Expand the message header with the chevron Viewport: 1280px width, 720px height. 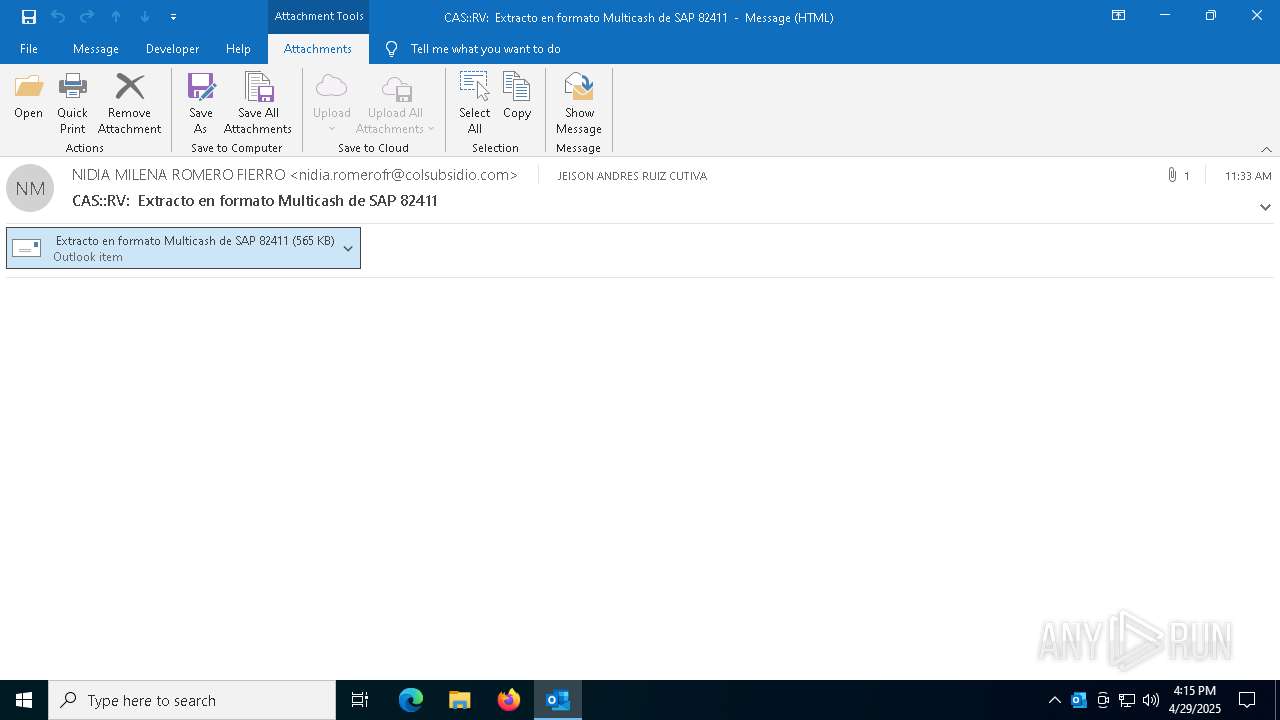tap(1265, 207)
